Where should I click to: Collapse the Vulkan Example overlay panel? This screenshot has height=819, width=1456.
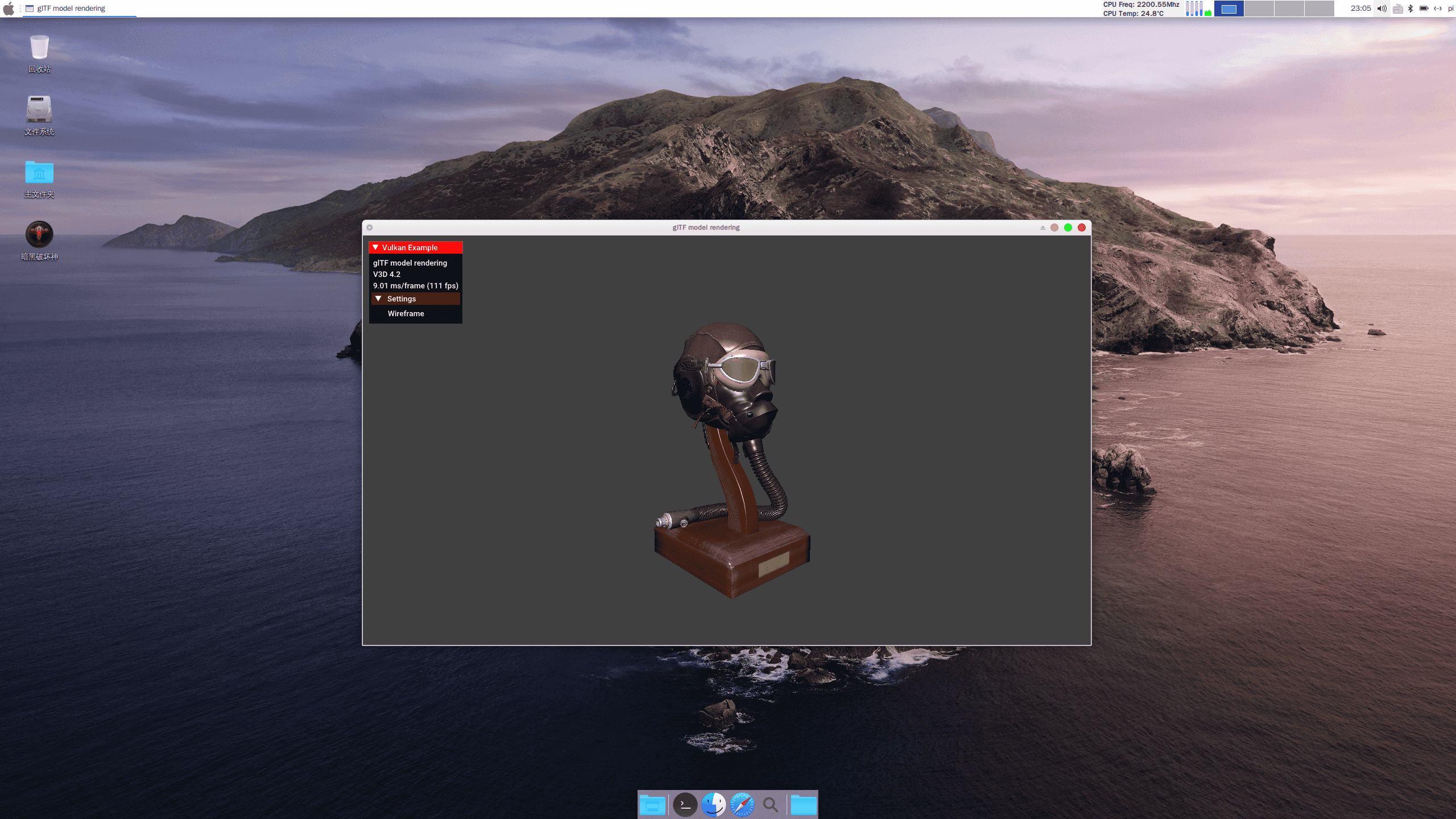click(375, 247)
